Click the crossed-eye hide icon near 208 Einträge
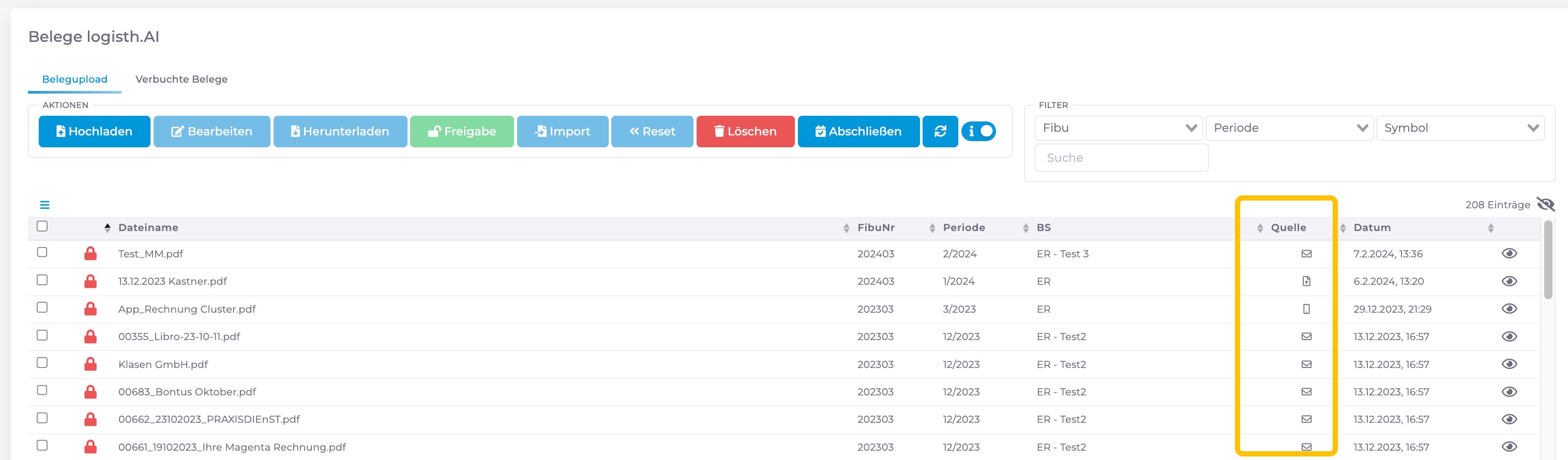The width and height of the screenshot is (1568, 460). pyautogui.click(x=1545, y=205)
